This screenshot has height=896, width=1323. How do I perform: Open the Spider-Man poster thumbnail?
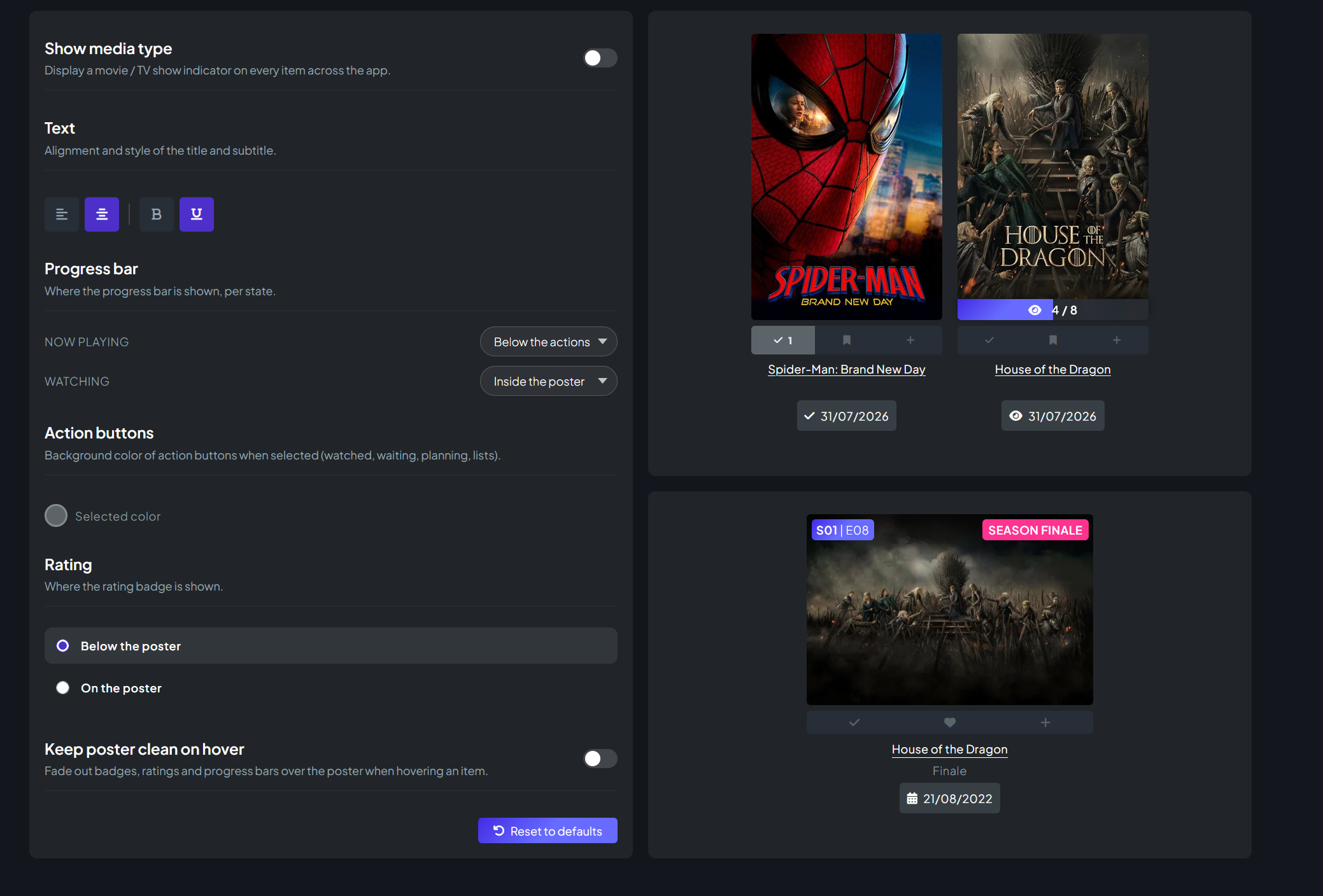pyautogui.click(x=847, y=177)
